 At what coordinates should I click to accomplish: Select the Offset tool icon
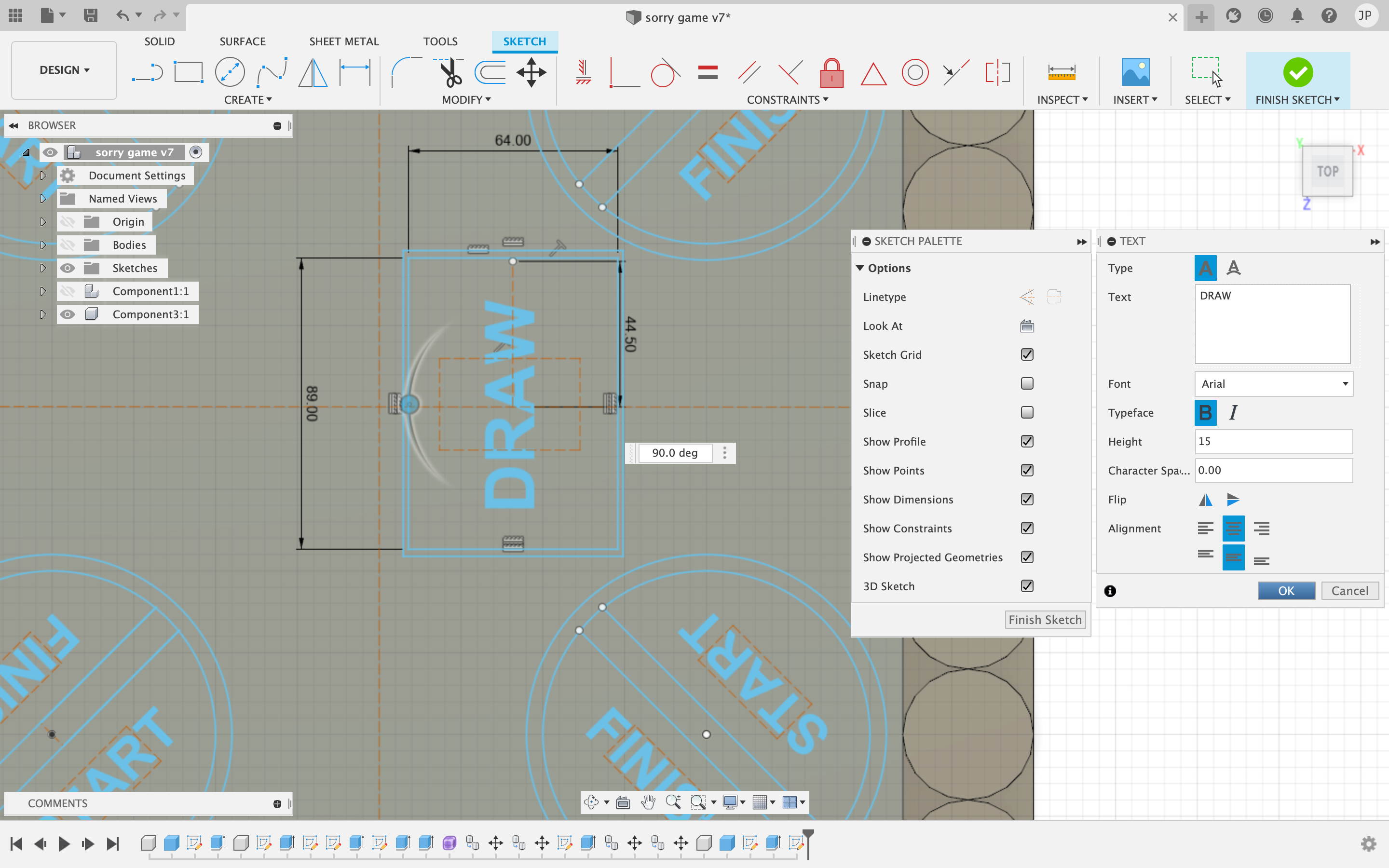[490, 73]
